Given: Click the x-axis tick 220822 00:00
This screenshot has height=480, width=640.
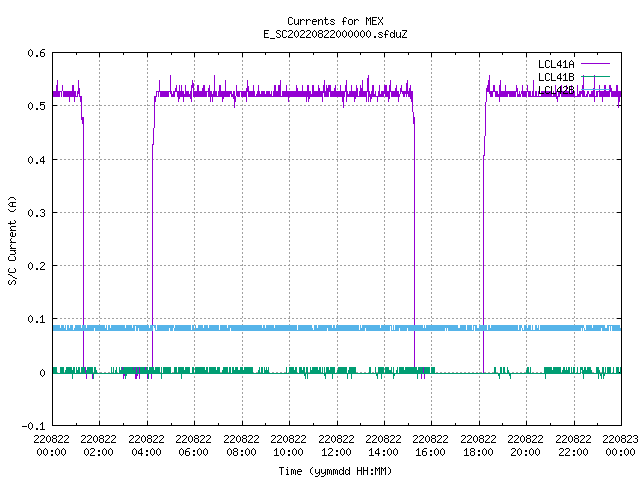Looking at the screenshot, I should point(51,446).
